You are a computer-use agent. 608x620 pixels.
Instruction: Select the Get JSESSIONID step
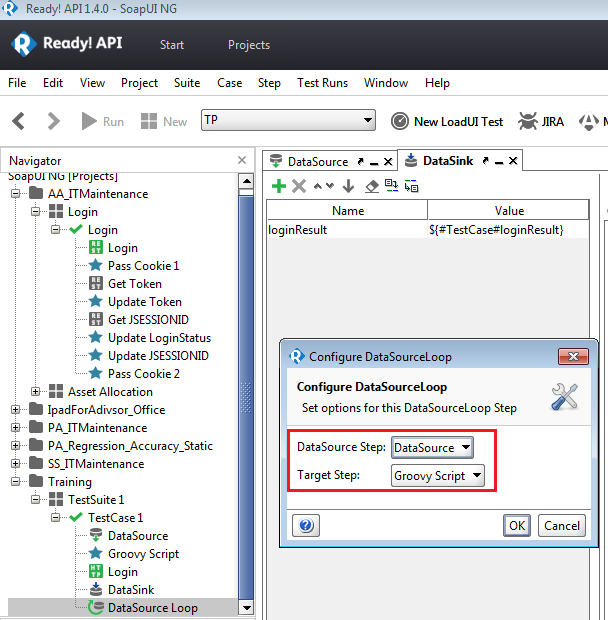pos(148,319)
